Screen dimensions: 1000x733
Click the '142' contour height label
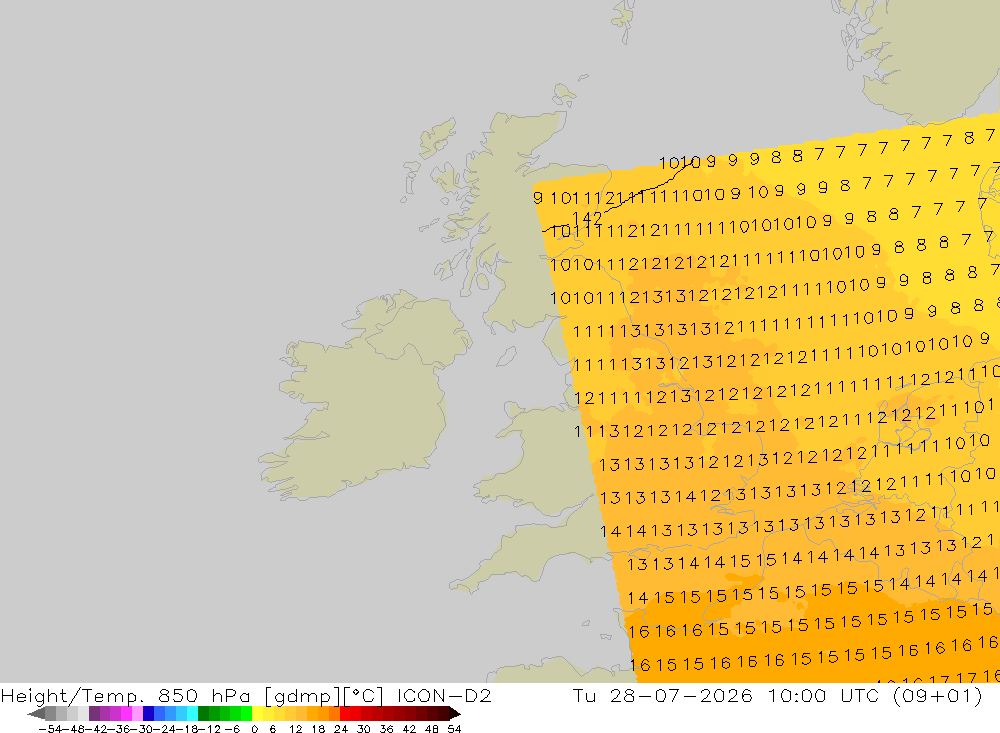coord(587,218)
